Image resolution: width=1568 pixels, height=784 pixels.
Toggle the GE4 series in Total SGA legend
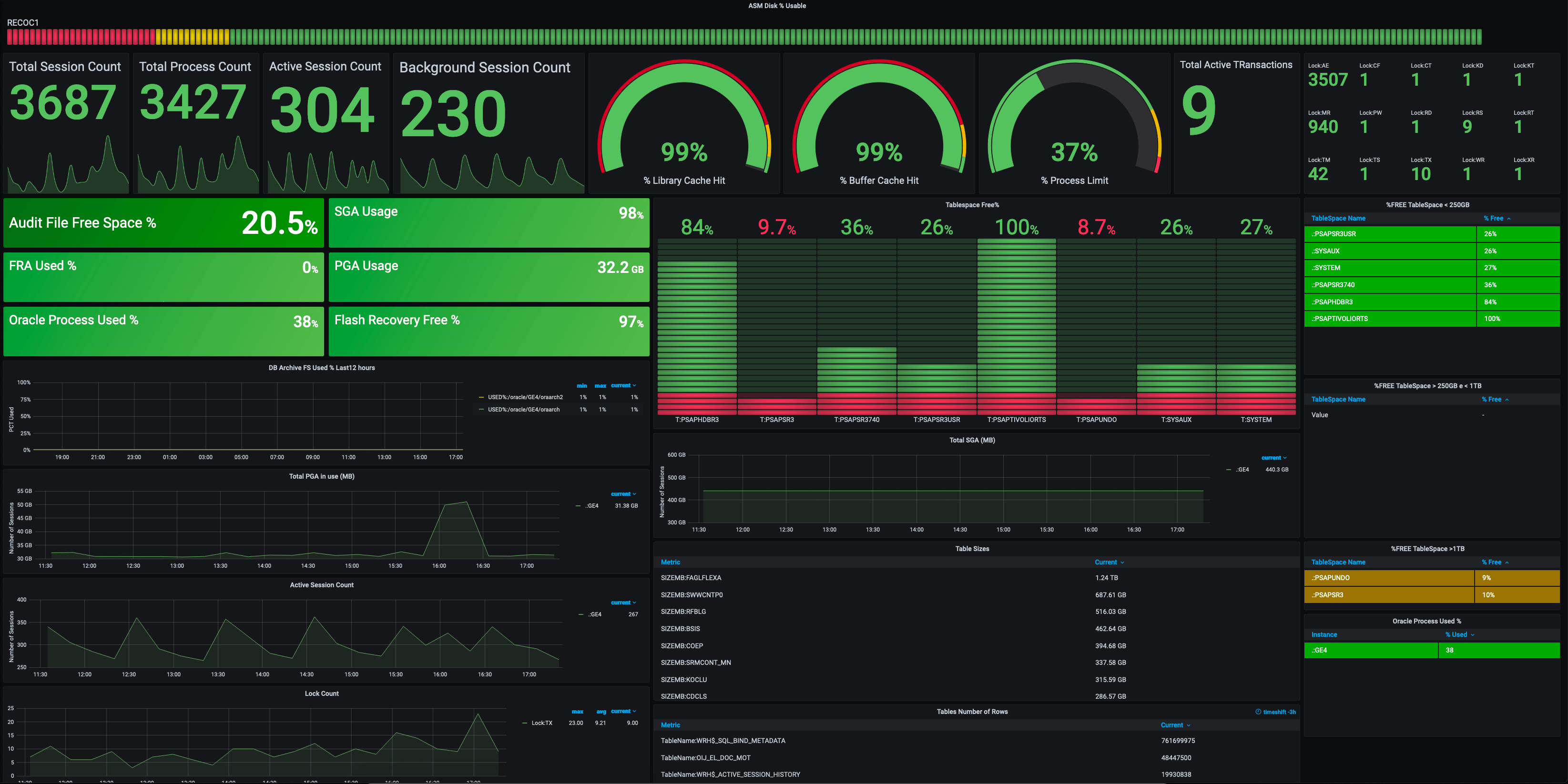1242,470
